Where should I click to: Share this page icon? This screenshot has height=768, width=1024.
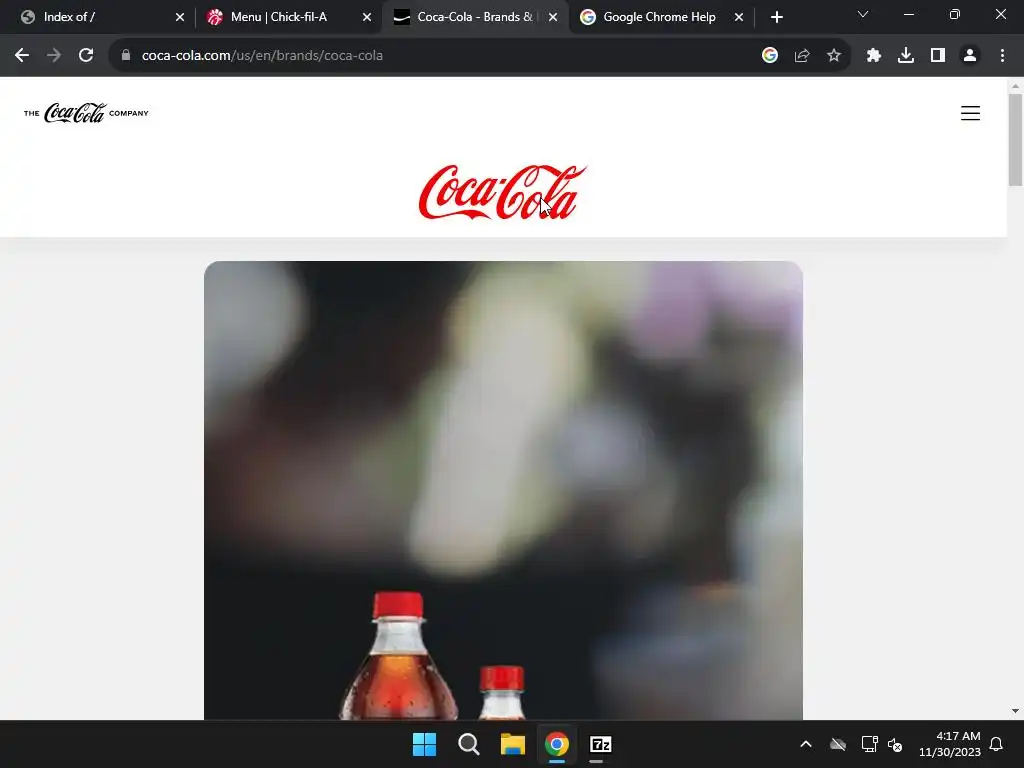[x=802, y=56]
